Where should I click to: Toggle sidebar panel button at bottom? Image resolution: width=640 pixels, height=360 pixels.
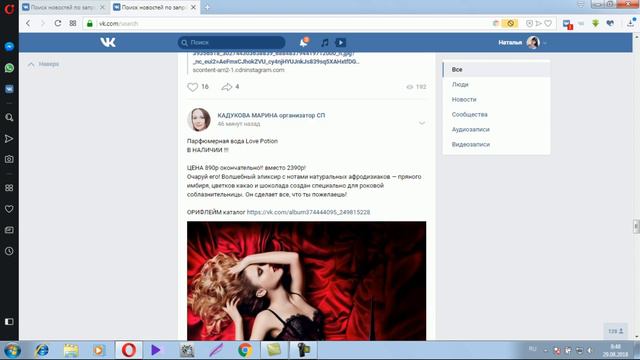pyautogui.click(x=9, y=322)
